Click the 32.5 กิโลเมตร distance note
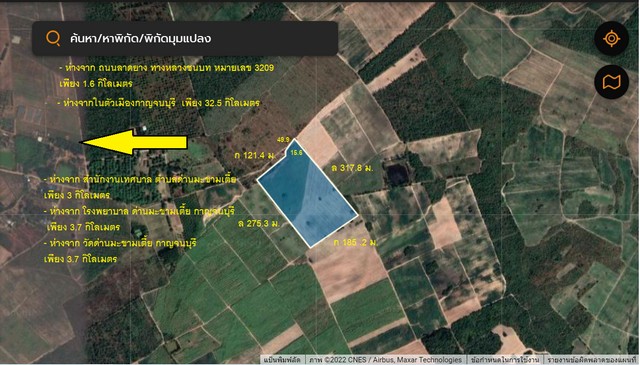Screen dimensions: 640x365 (158, 103)
